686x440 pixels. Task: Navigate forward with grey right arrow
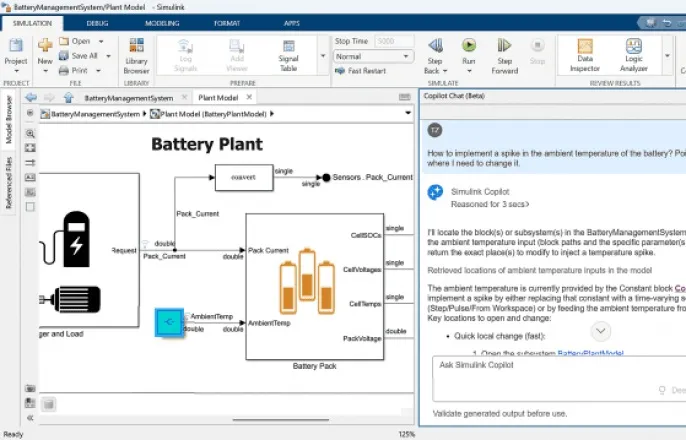(49, 97)
